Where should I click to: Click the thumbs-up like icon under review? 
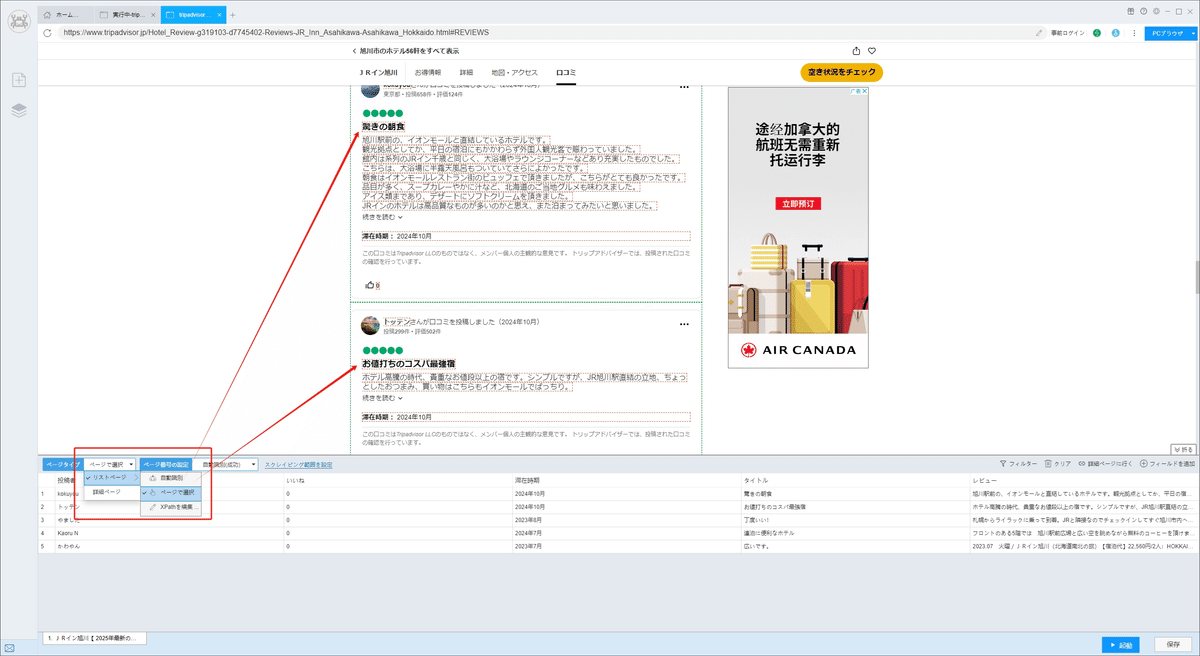point(369,285)
